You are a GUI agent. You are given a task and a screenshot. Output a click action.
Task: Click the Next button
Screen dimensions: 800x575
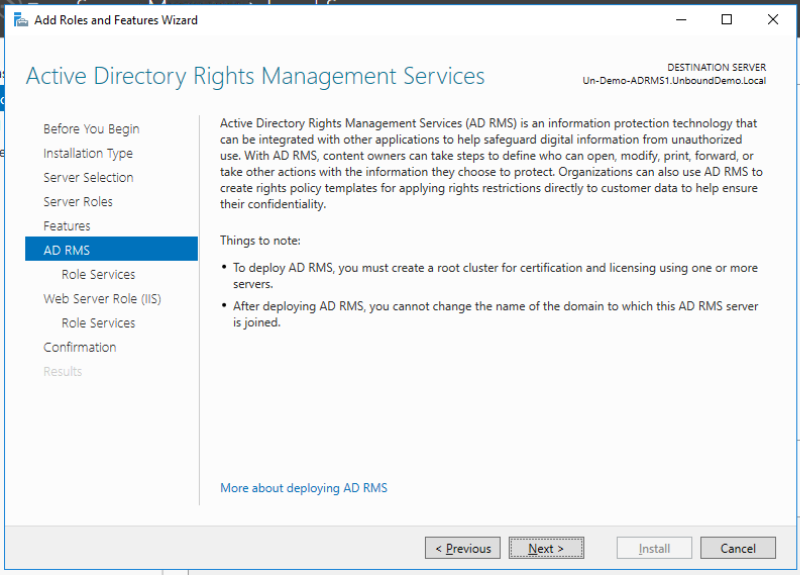[x=546, y=548]
